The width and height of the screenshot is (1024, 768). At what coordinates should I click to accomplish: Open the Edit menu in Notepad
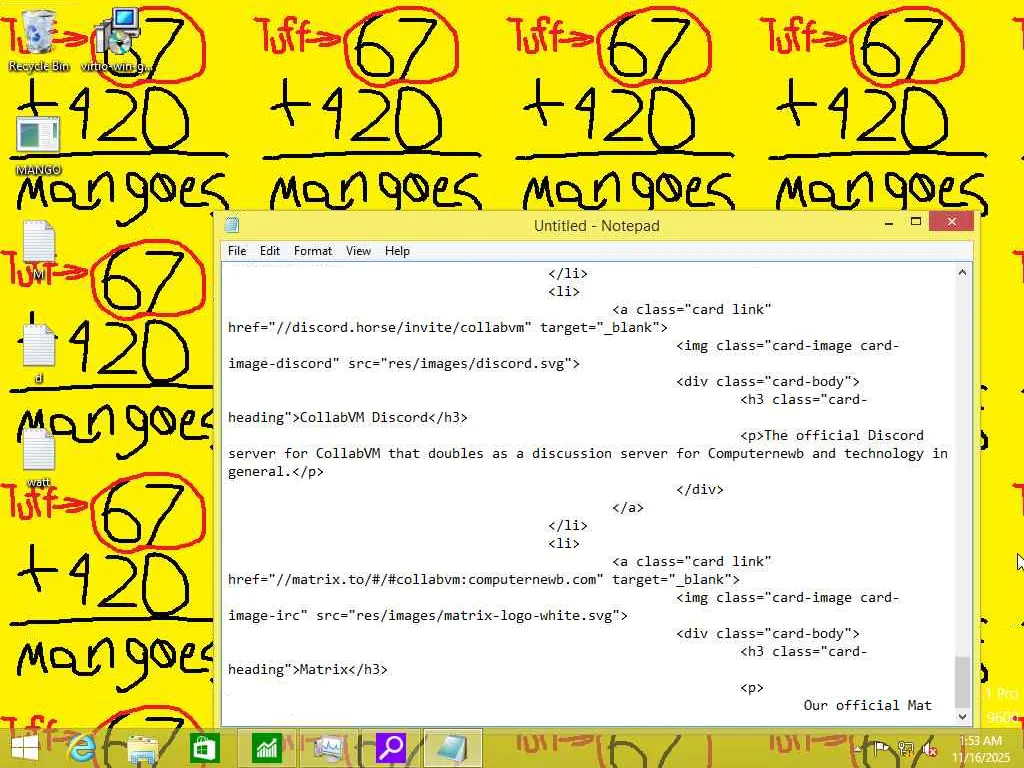270,251
